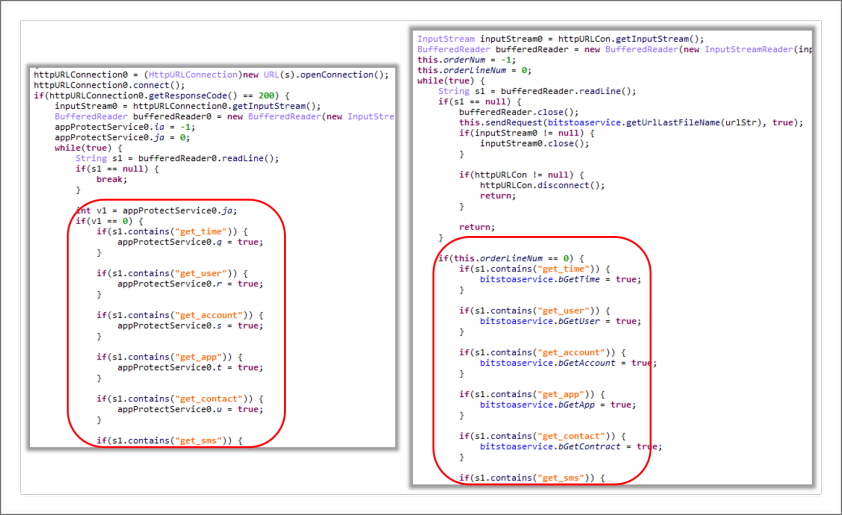The image size is (842, 515).
Task: Select the line "appProtectService0.ia = -1;"
Action: [x=125, y=127]
